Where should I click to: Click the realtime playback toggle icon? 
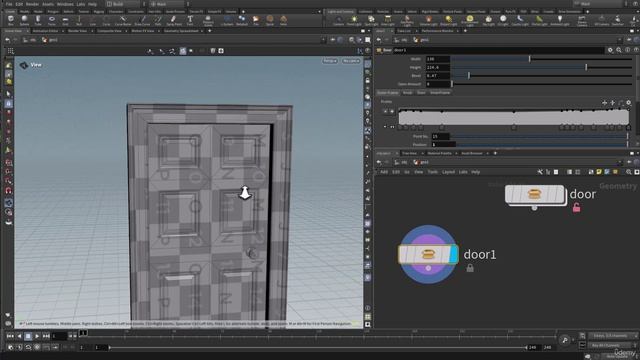(x=11, y=347)
